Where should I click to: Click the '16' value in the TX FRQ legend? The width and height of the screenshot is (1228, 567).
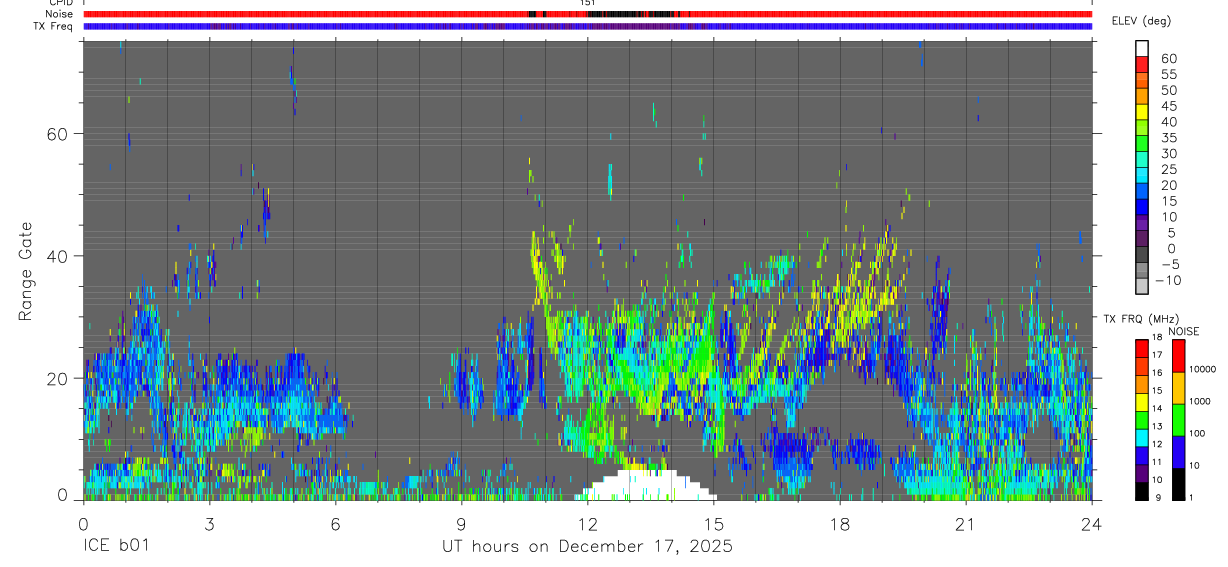(1157, 373)
